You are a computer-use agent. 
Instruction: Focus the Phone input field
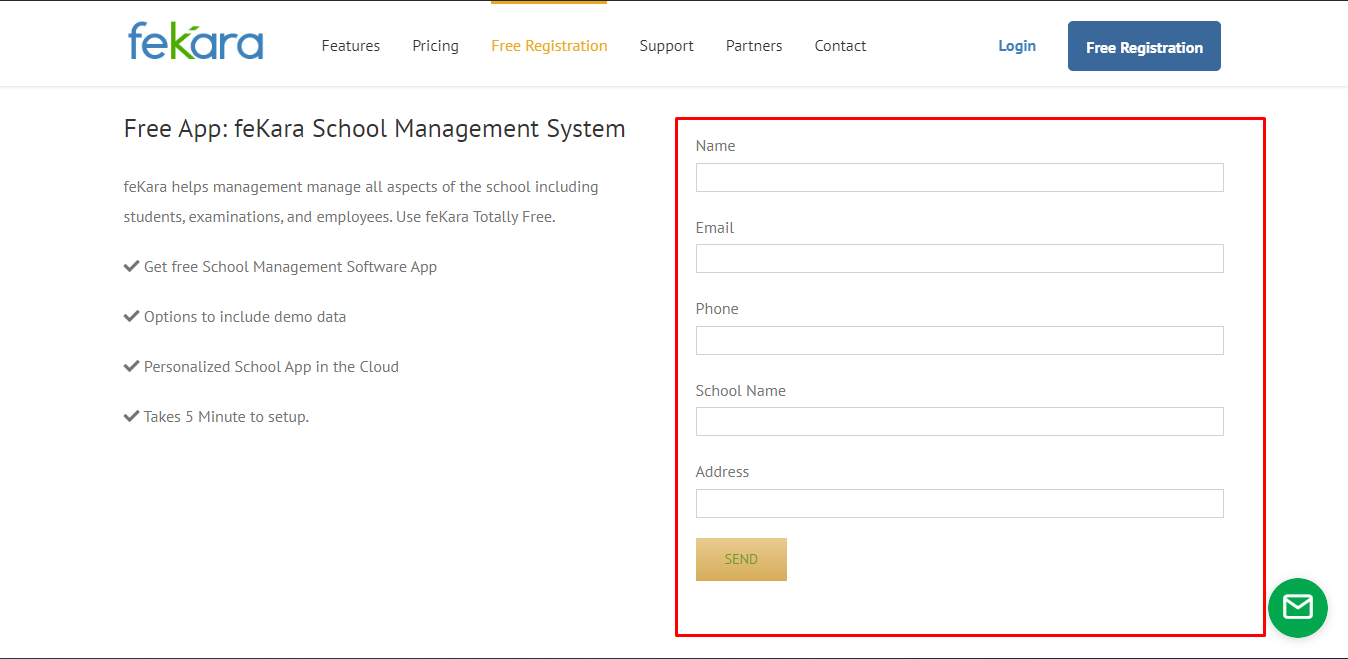point(960,340)
